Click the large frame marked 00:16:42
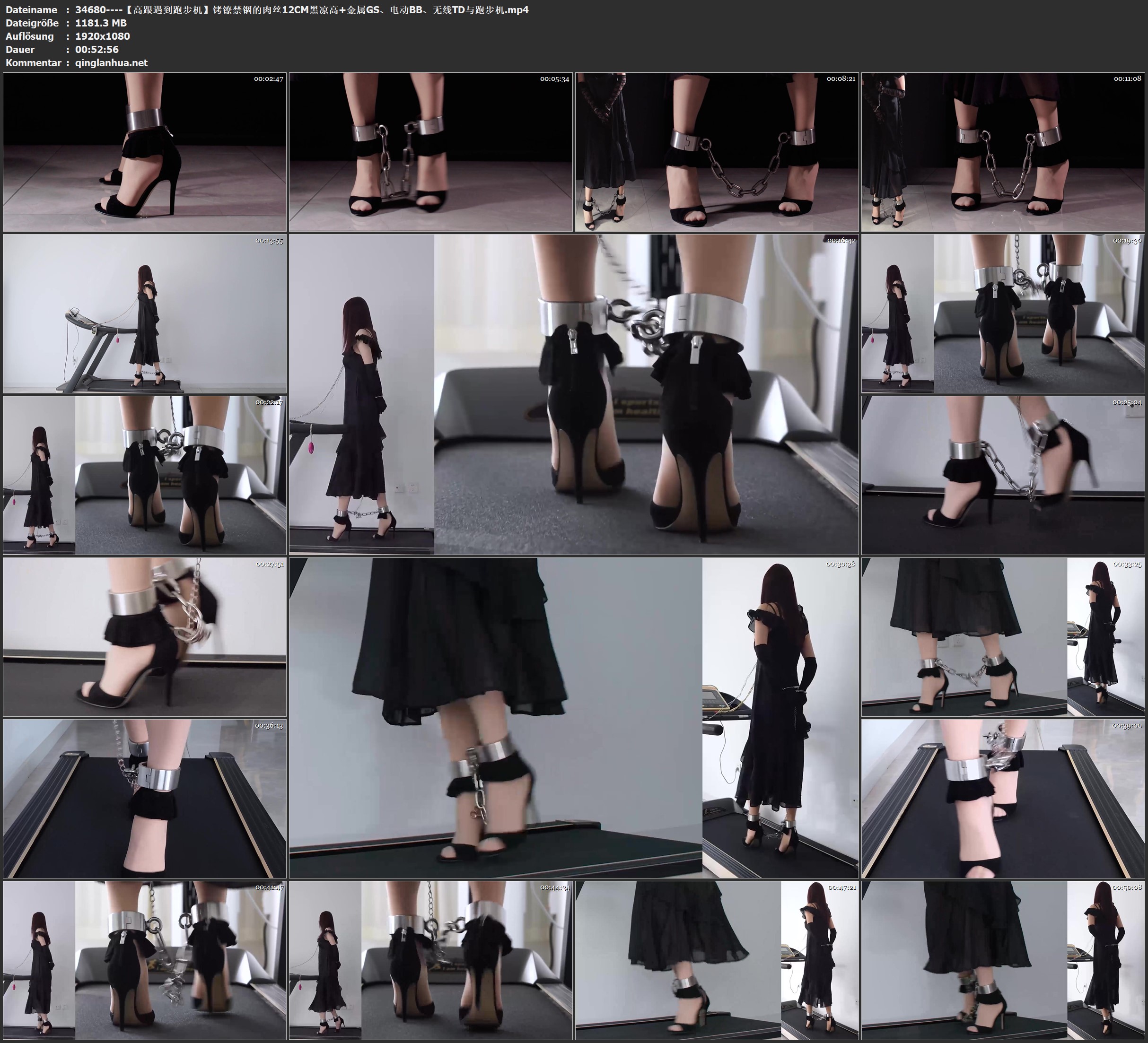 574,394
